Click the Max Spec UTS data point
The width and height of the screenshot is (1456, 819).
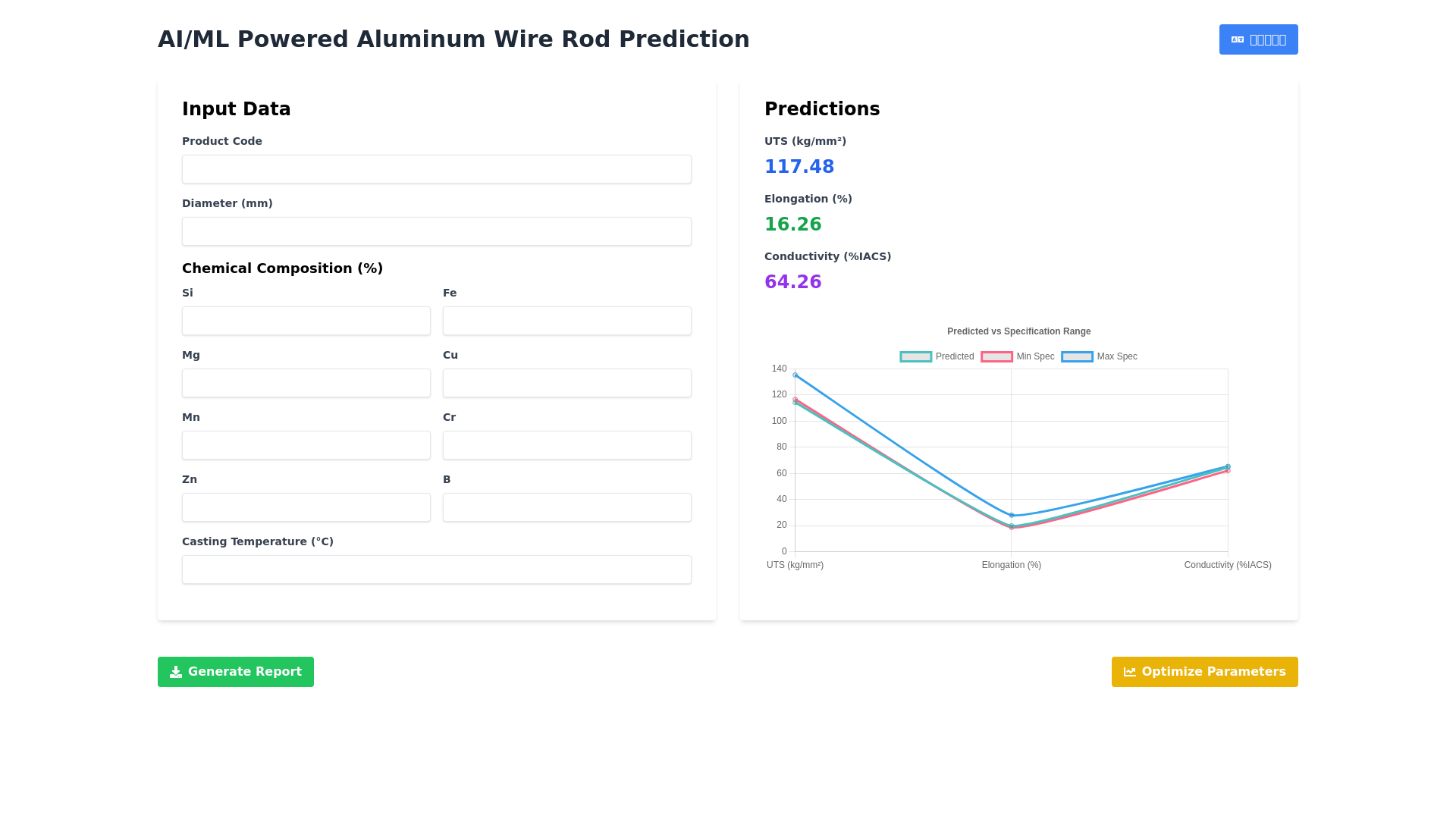pos(795,375)
